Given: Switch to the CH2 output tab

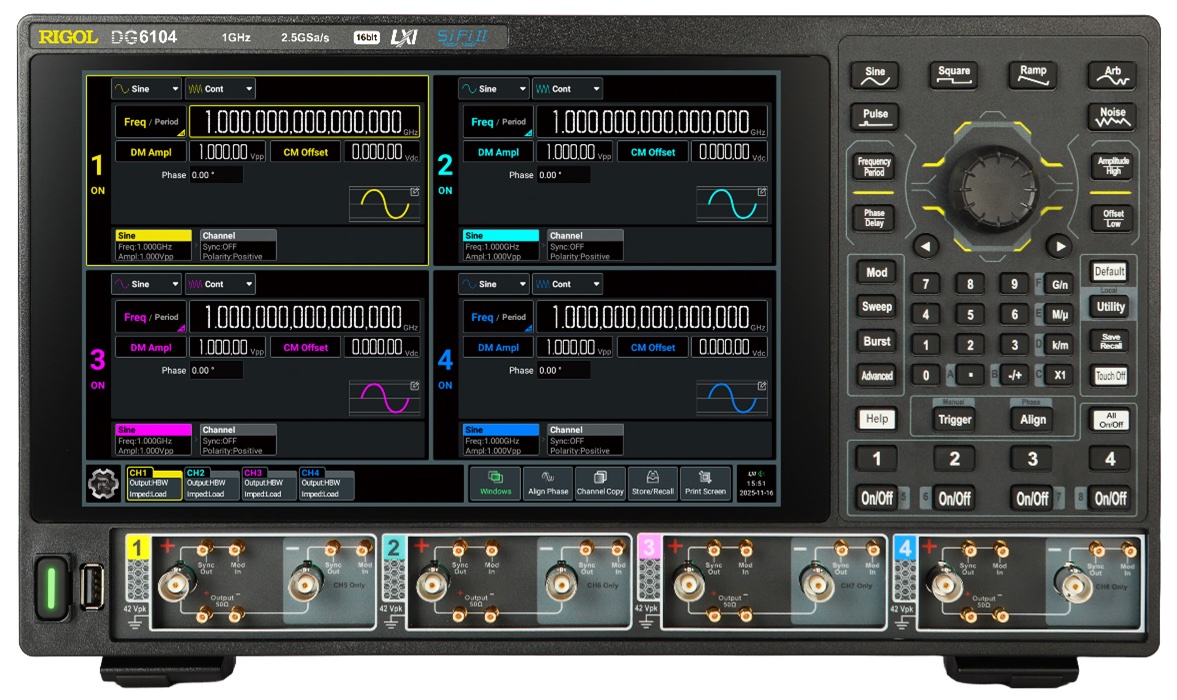Looking at the screenshot, I should point(212,484).
